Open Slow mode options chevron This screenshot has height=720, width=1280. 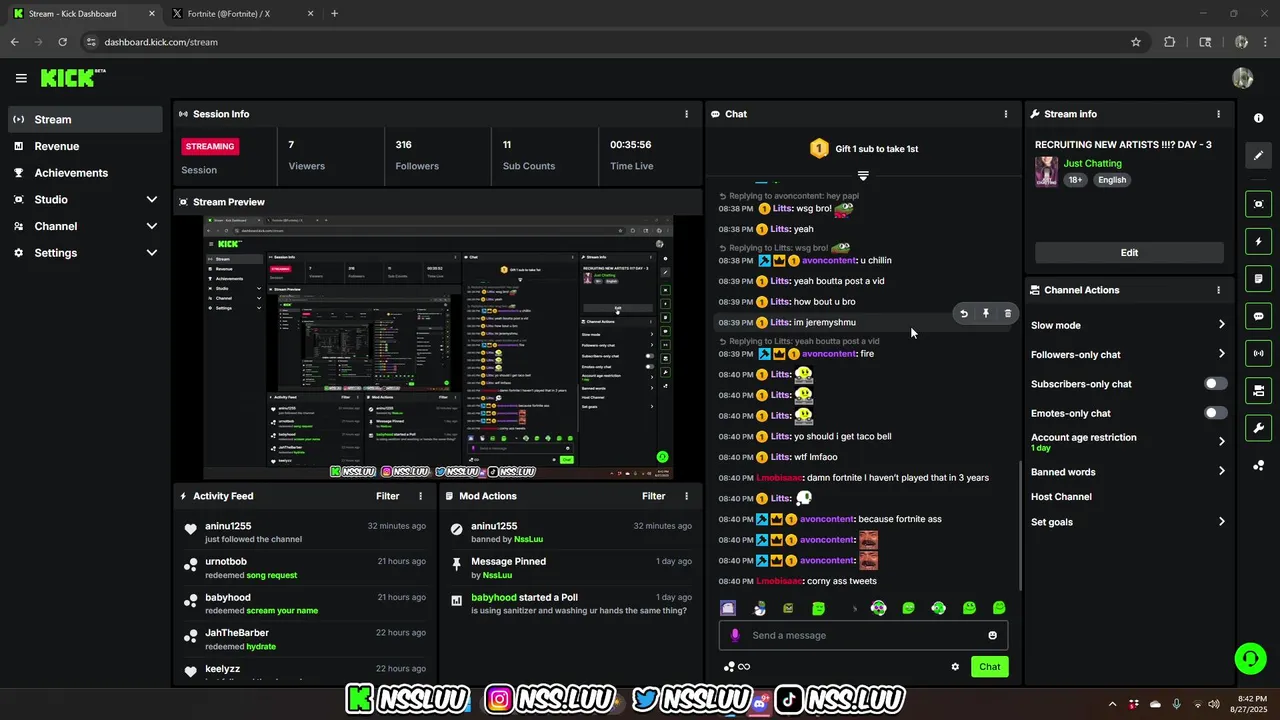[x=1221, y=325]
